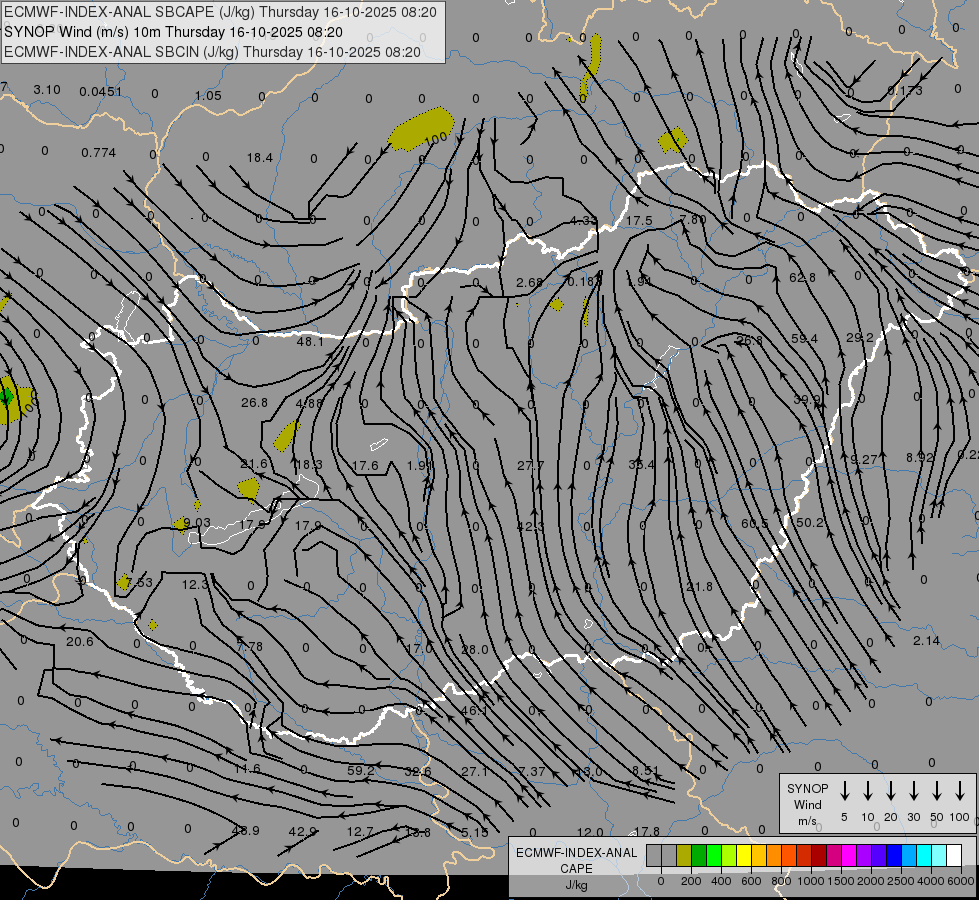Click the green CAPE spot at left edge
Screen dimensions: 979x900
pyautogui.click(x=7, y=397)
